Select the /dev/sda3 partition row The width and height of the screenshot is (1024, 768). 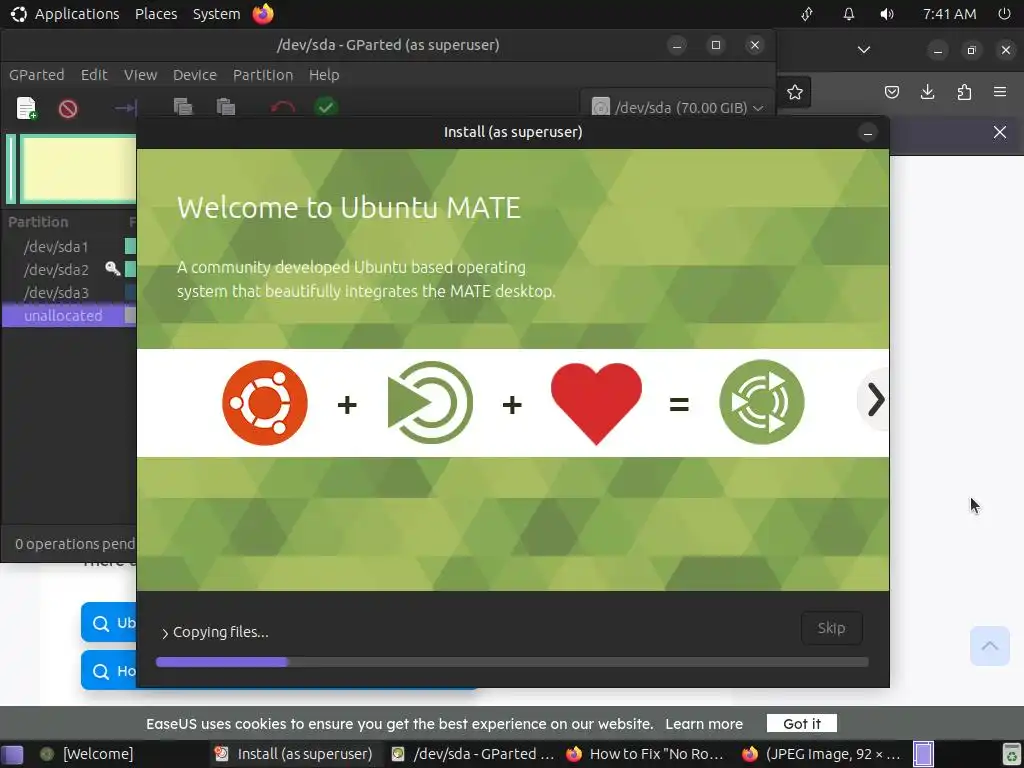[70, 293]
